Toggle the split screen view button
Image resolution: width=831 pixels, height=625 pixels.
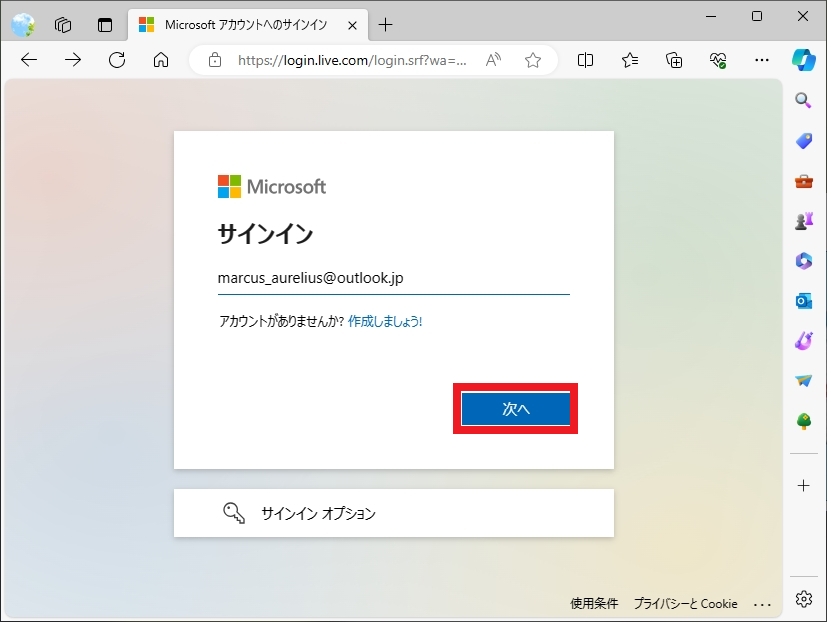tap(586, 60)
